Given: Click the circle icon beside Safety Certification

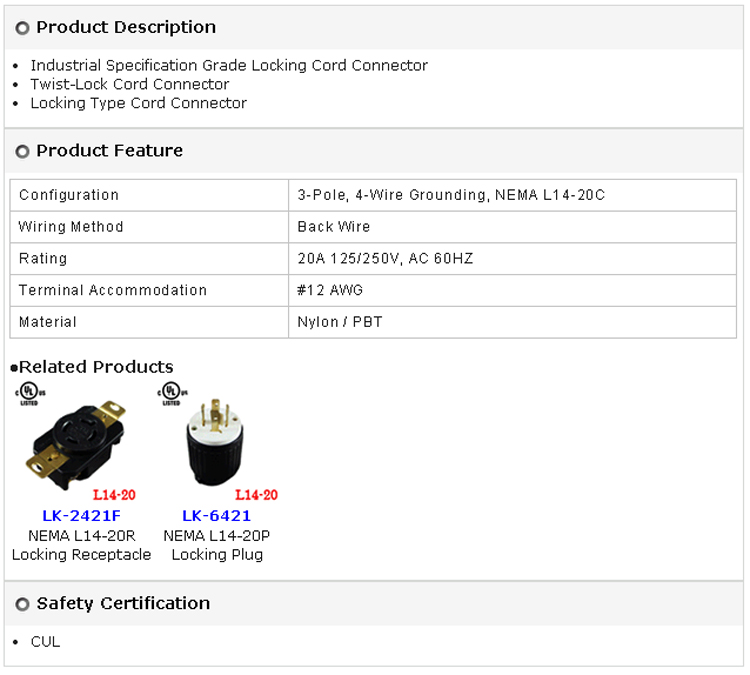Looking at the screenshot, I should pos(23,604).
